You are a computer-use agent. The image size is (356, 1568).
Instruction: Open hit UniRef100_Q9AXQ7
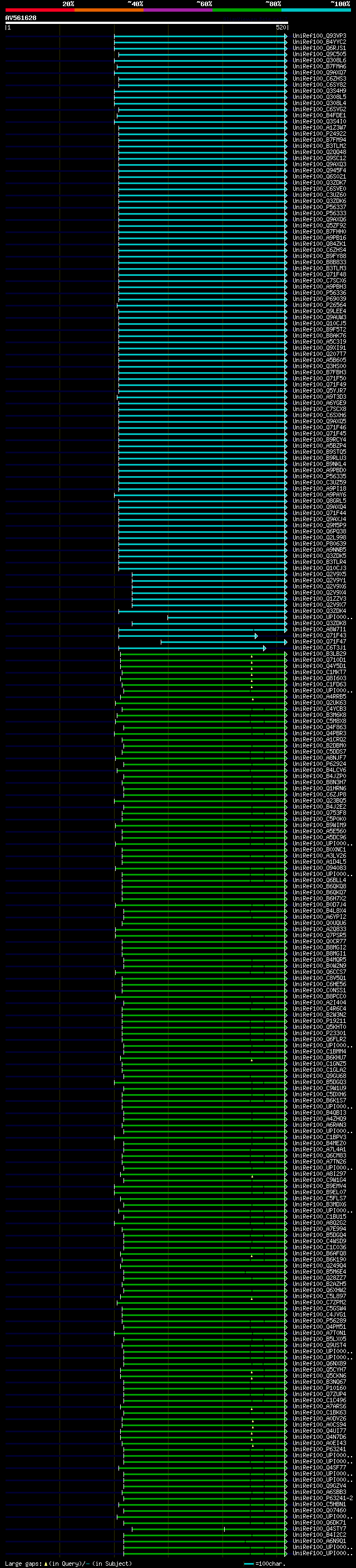tap(319, 72)
